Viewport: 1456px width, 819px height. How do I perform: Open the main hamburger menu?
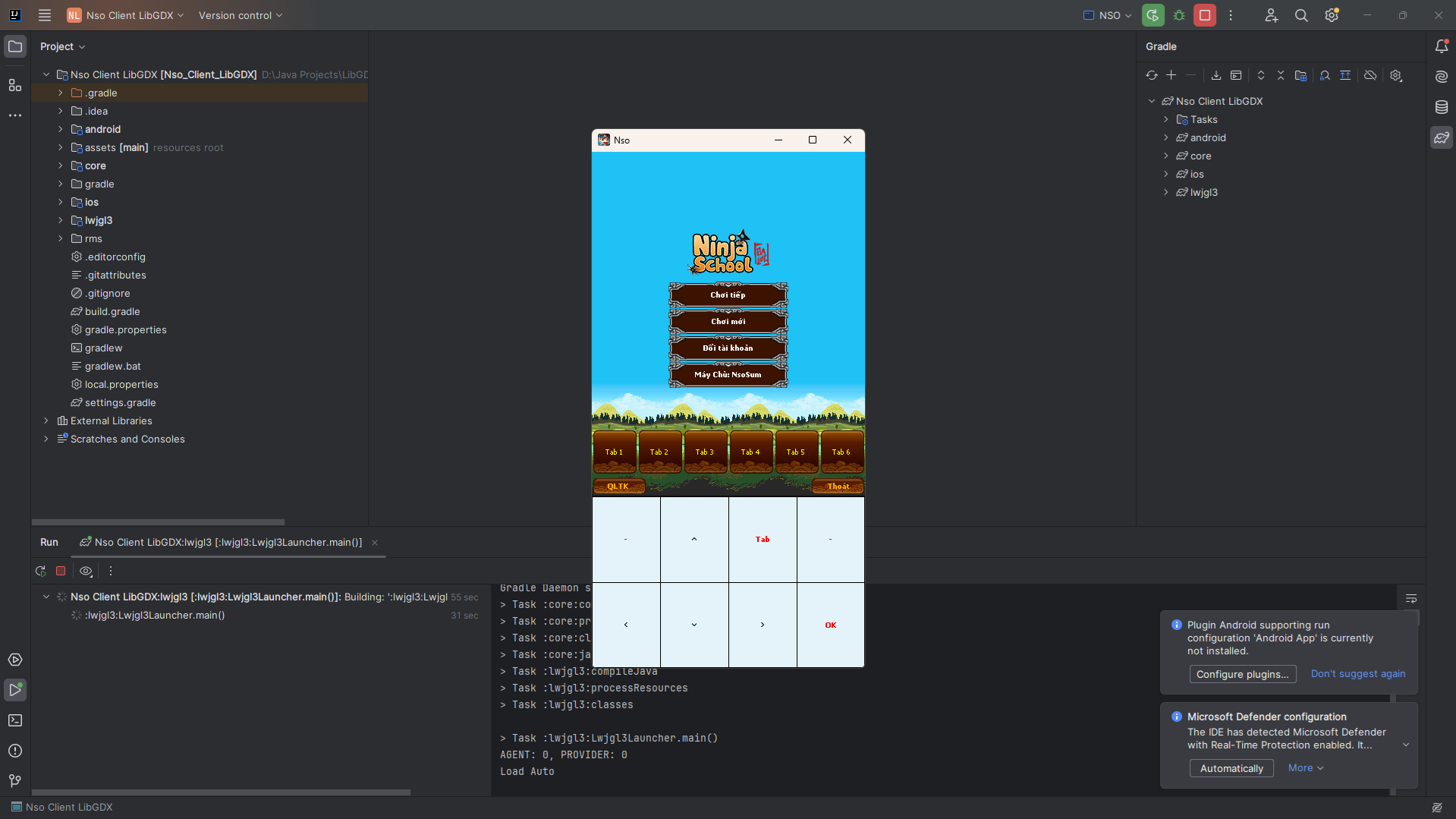coord(45,15)
